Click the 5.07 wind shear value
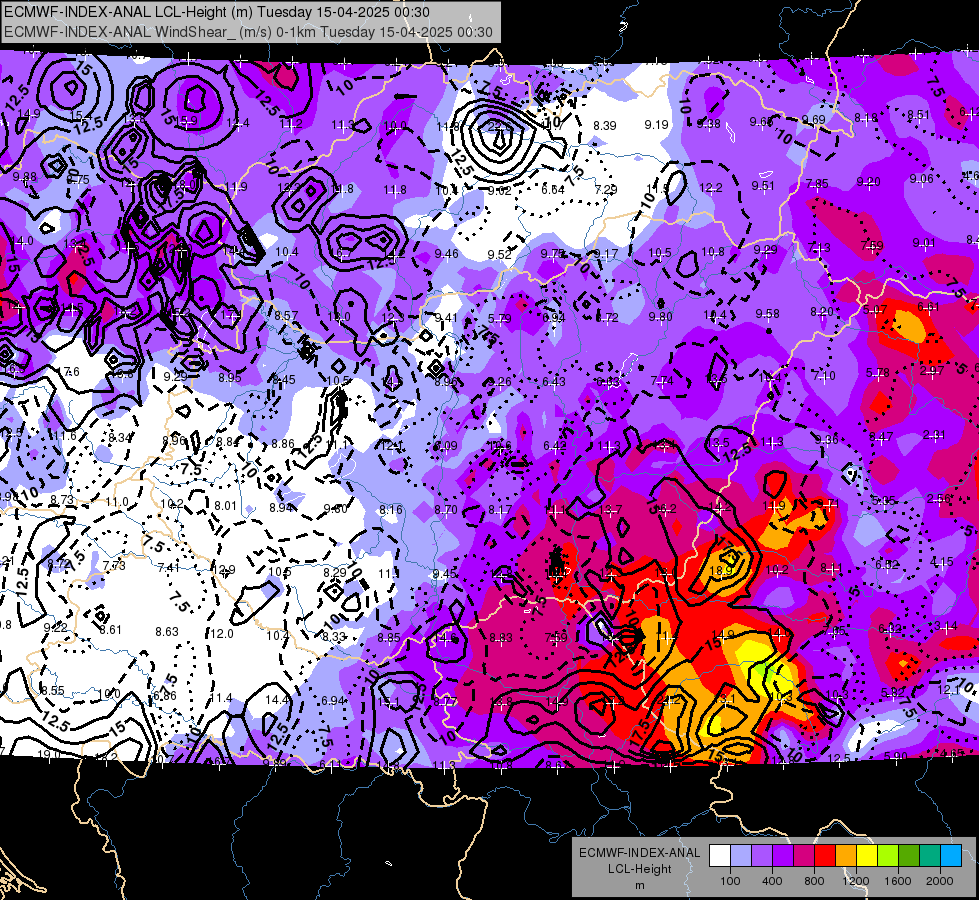 tap(875, 310)
